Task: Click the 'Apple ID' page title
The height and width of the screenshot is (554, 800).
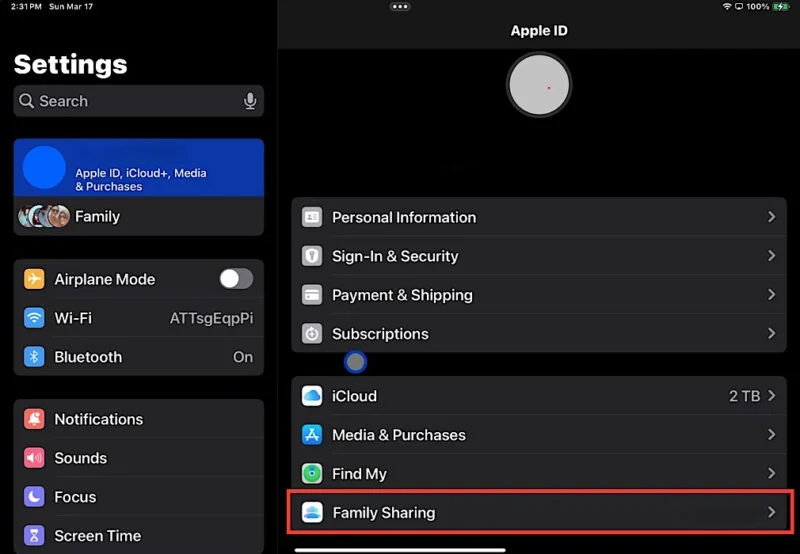Action: click(x=539, y=31)
